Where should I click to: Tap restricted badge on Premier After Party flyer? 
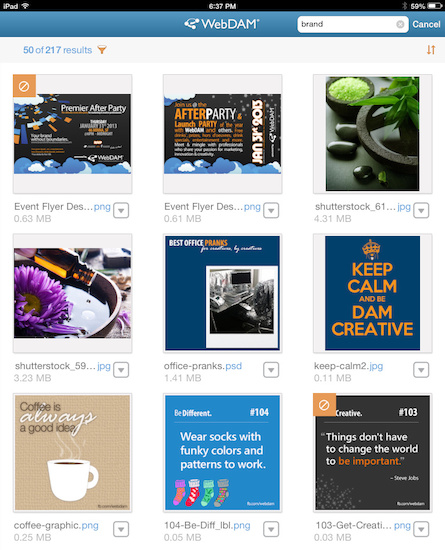tap(24, 86)
